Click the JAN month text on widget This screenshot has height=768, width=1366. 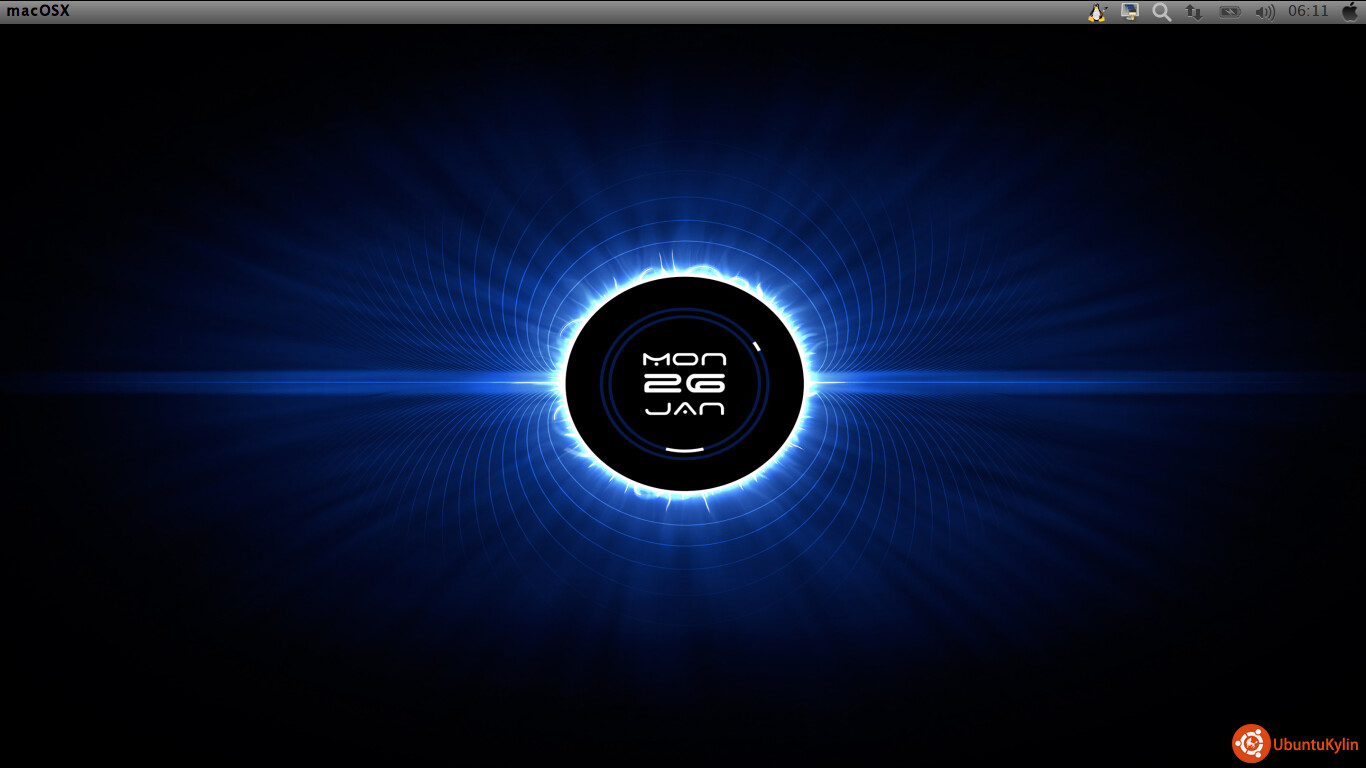[x=684, y=409]
